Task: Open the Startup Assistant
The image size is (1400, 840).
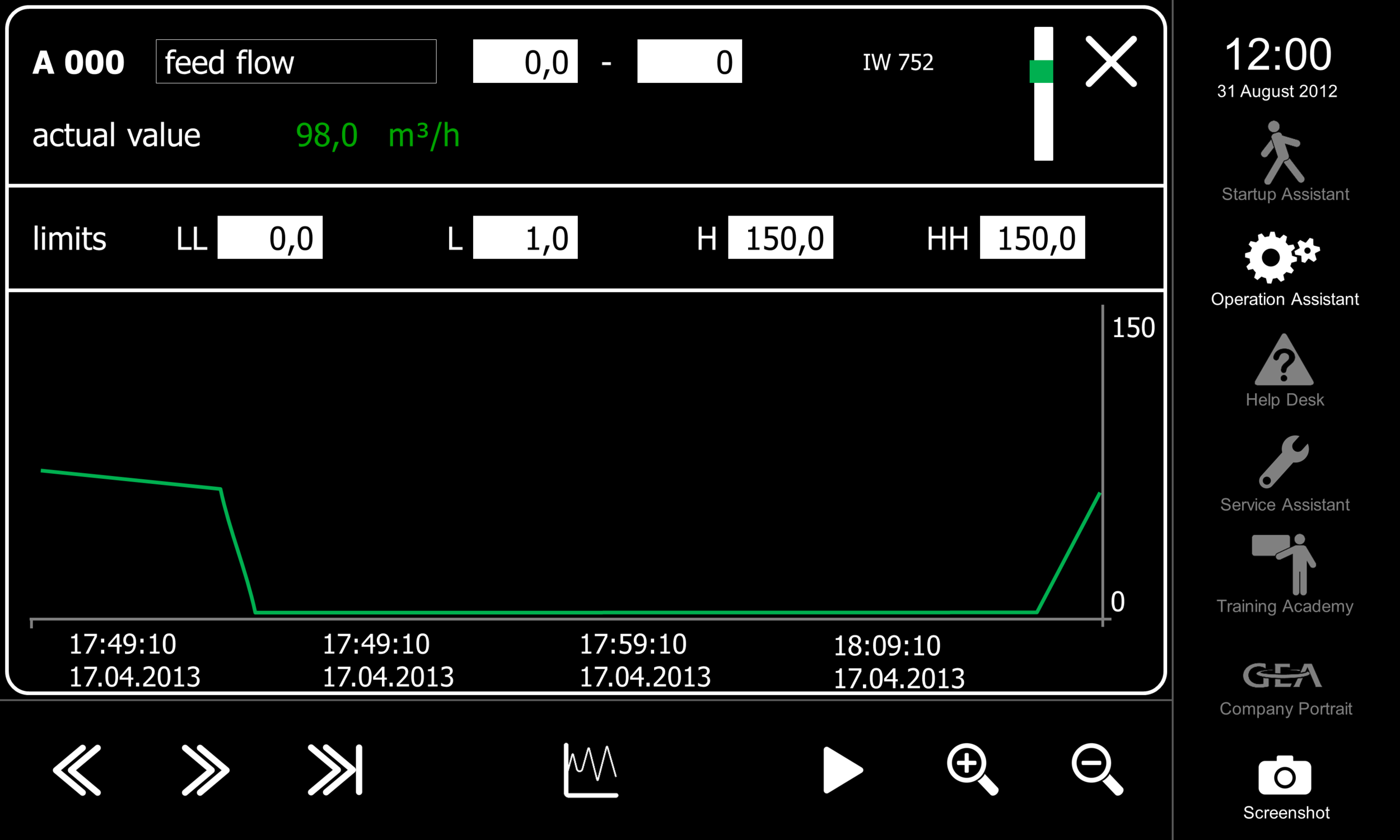Action: [1284, 161]
